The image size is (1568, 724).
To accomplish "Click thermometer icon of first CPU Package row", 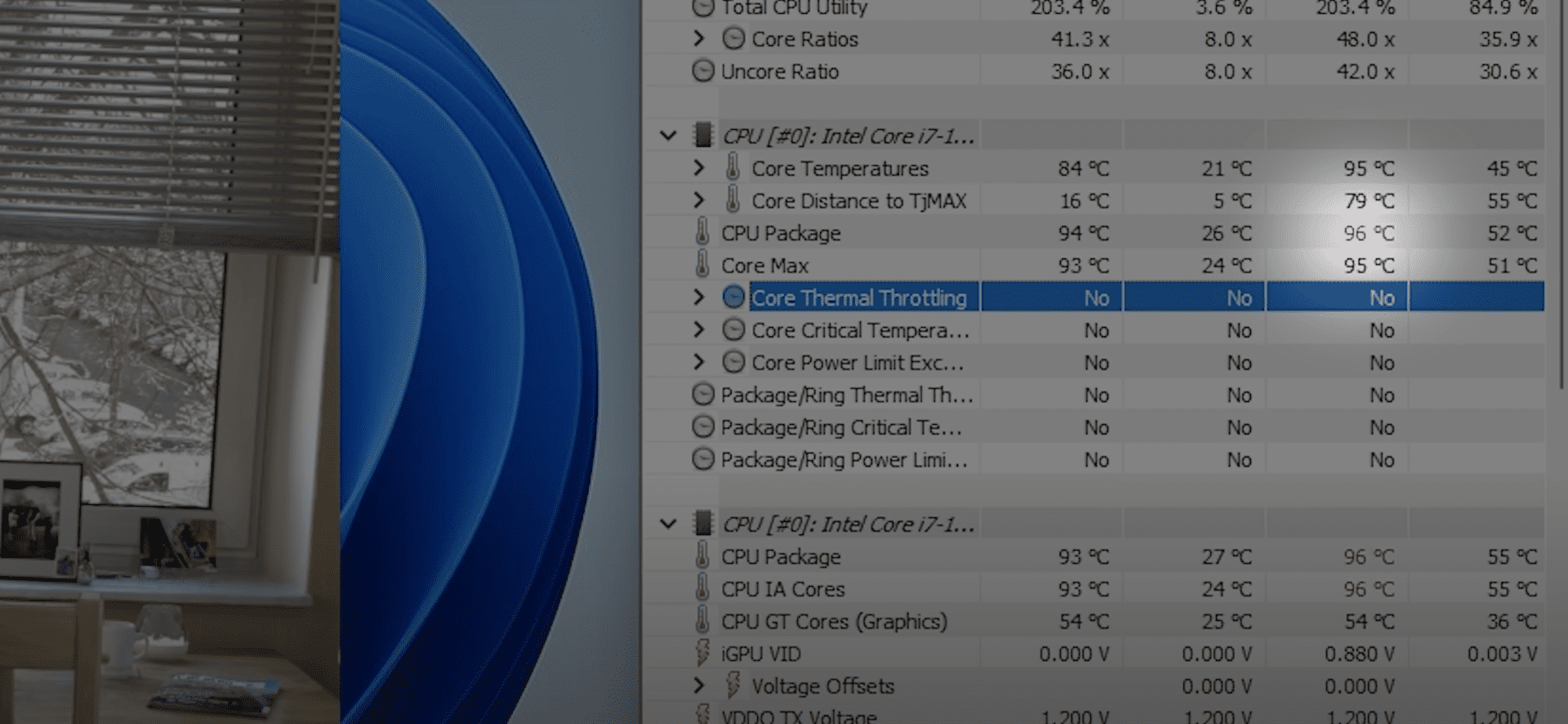I will tap(702, 232).
